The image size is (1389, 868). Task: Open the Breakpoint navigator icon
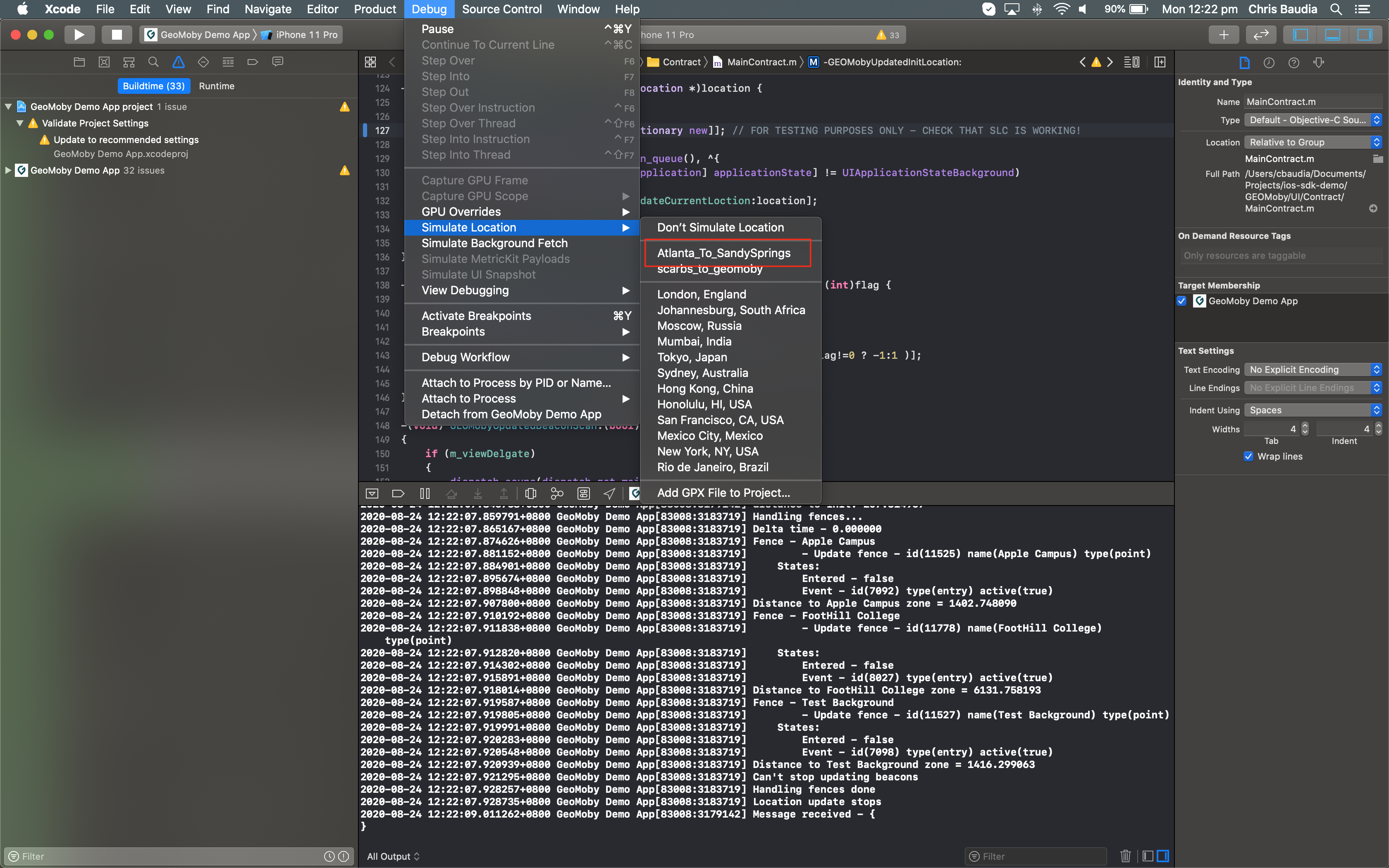tap(253, 62)
